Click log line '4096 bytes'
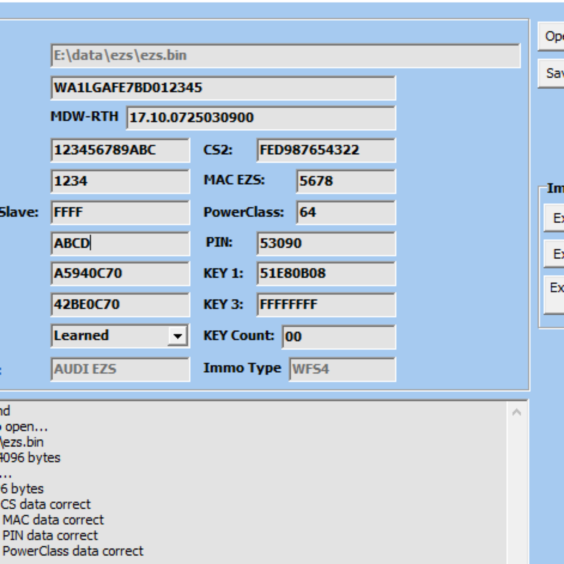This screenshot has width=564, height=564. [30, 458]
